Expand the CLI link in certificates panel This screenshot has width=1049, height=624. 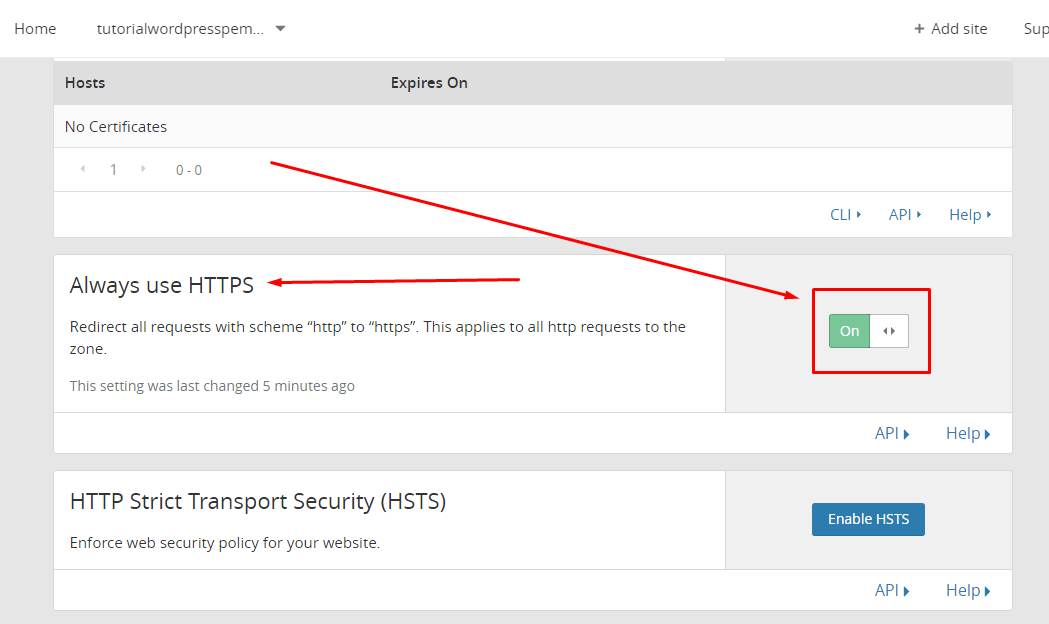pos(846,215)
